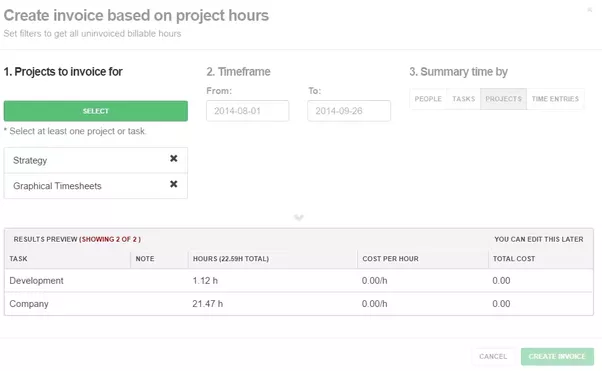This screenshot has width=602, height=371.
Task: Summarize time by Projects
Action: 503,99
